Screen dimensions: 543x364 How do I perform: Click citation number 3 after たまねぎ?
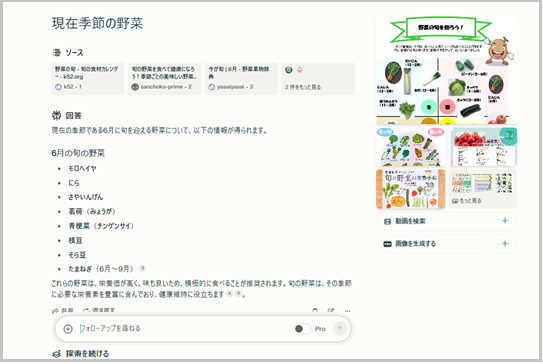(142, 268)
